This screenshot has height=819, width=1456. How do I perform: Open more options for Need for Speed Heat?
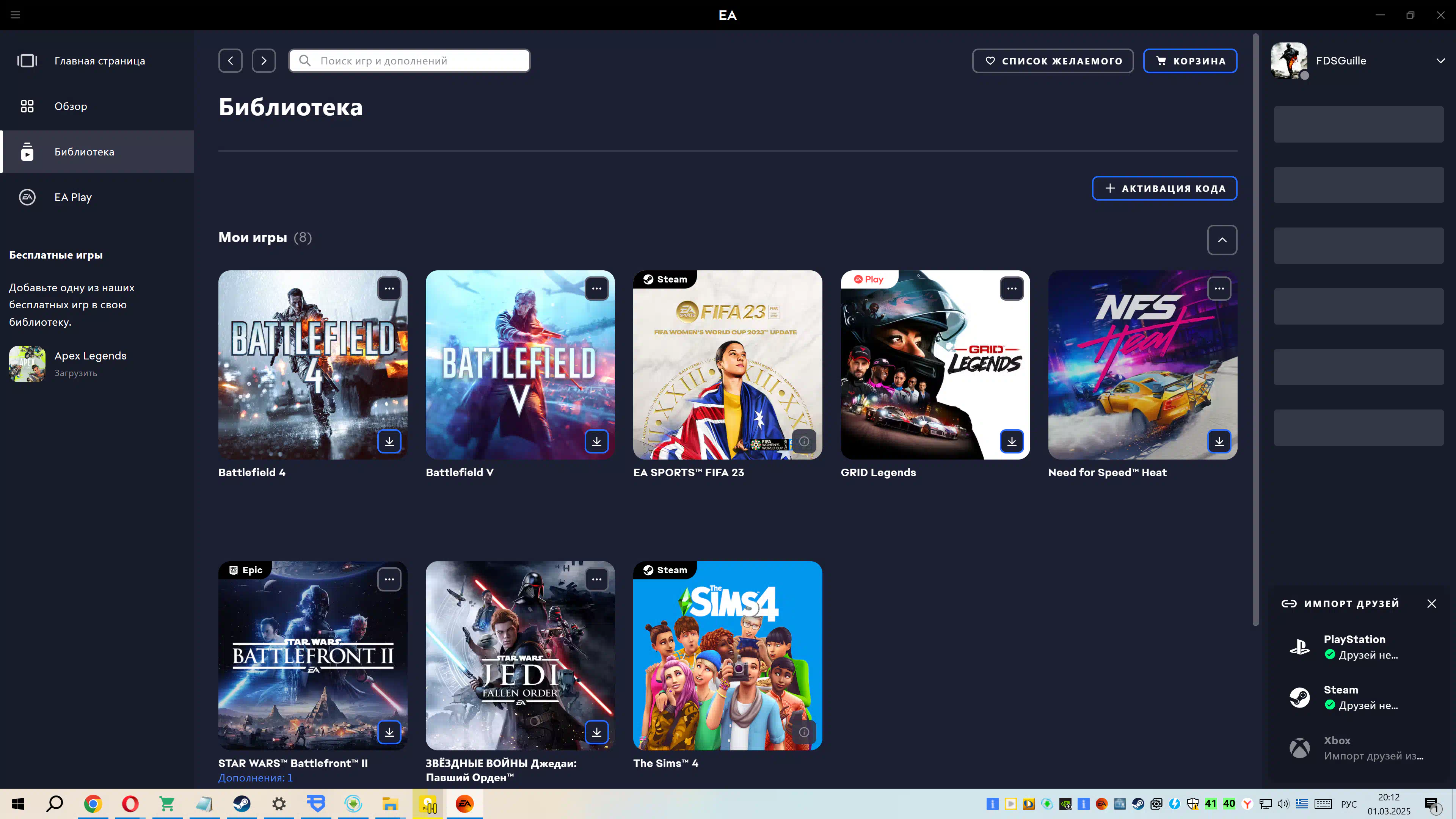(1219, 289)
